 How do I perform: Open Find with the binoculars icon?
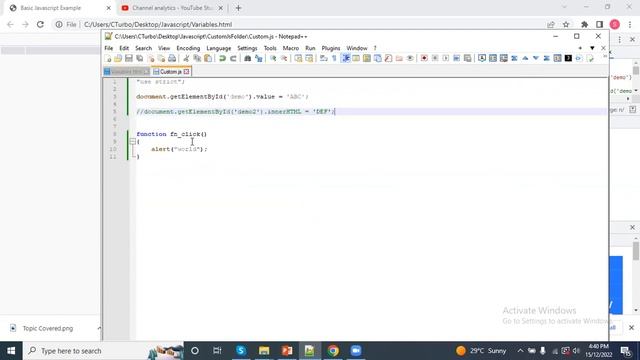[x=247, y=59]
